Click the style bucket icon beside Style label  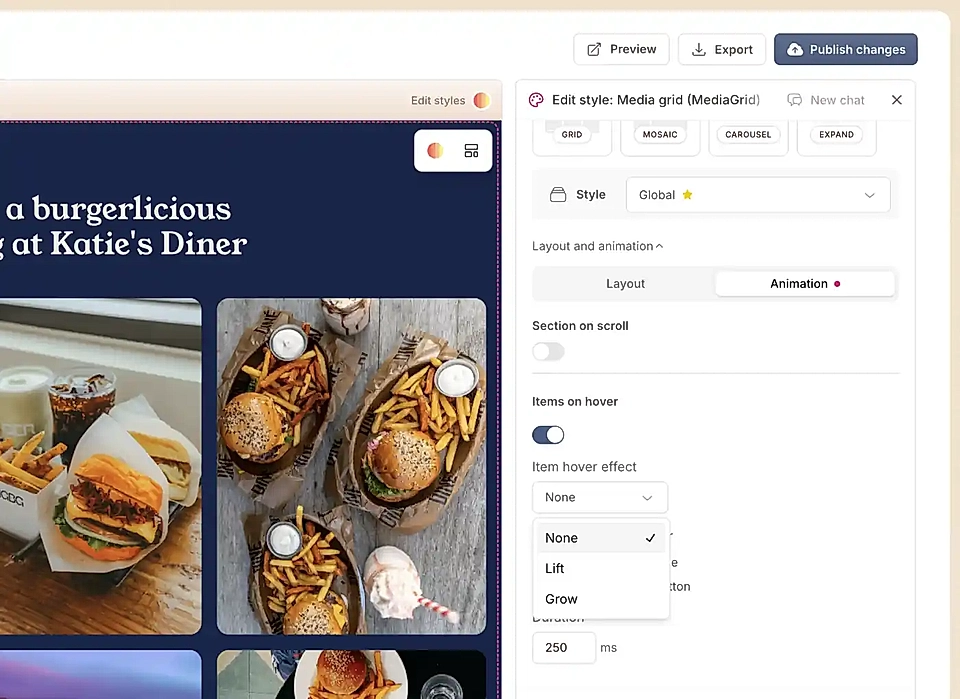558,195
